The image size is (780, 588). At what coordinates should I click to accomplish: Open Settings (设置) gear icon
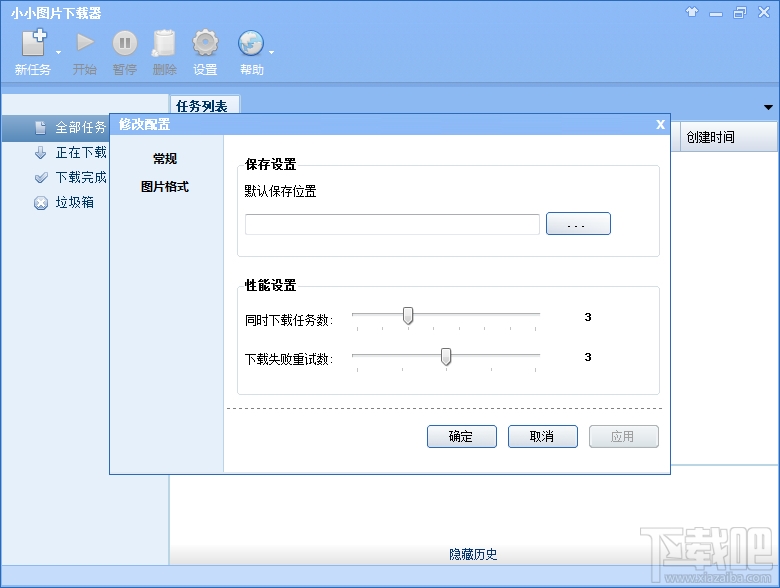205,43
